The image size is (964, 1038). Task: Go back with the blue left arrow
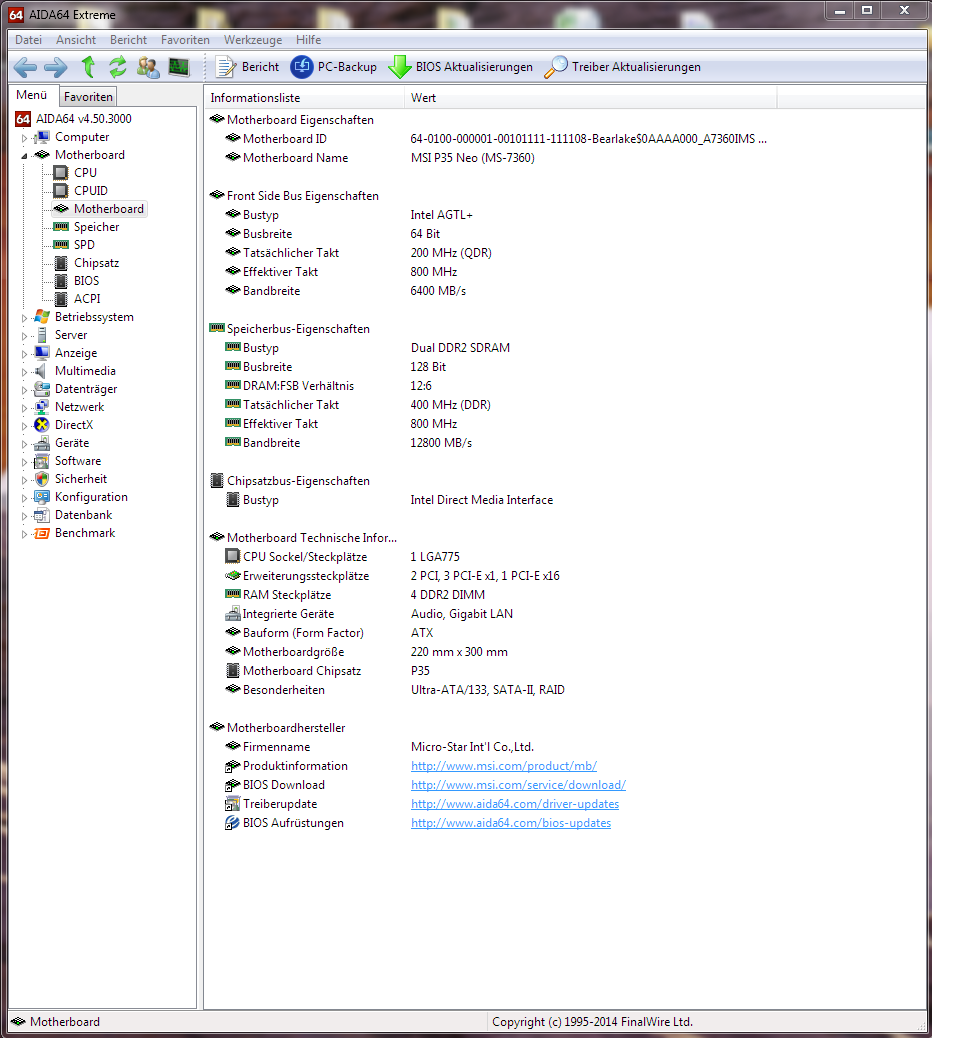pyautogui.click(x=25, y=67)
